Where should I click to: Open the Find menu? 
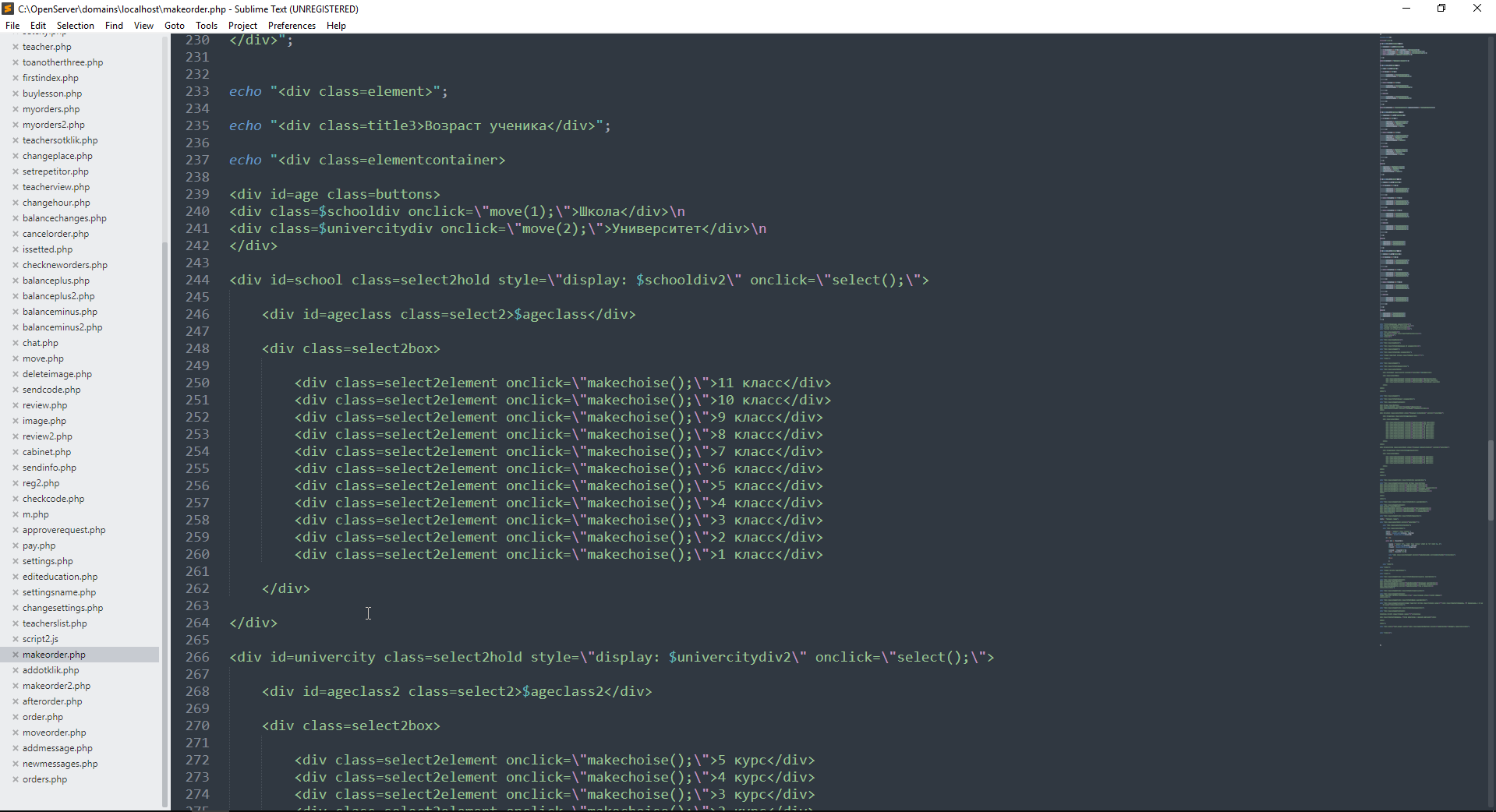tap(114, 26)
